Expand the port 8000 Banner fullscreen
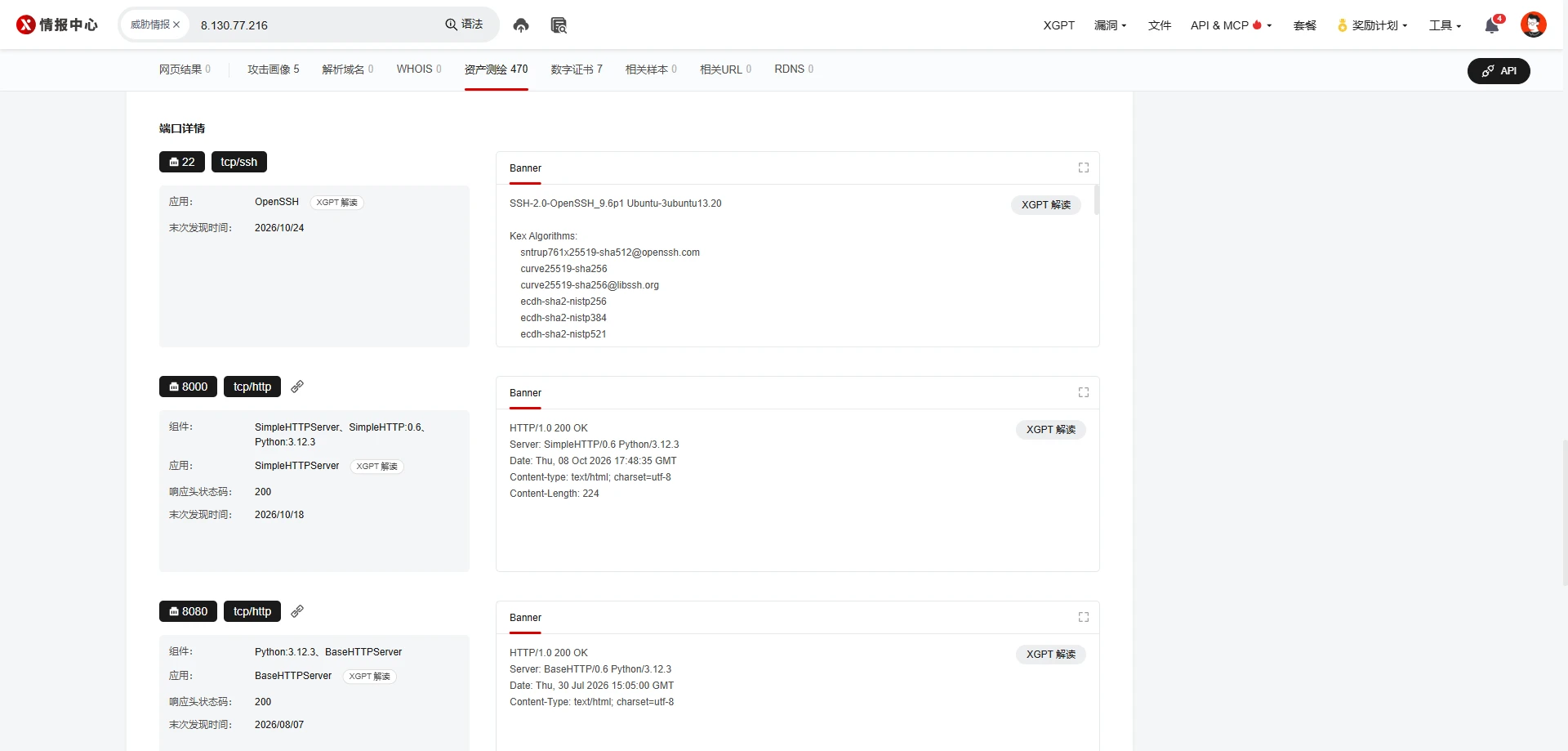This screenshot has height=751, width=1568. pyautogui.click(x=1084, y=392)
